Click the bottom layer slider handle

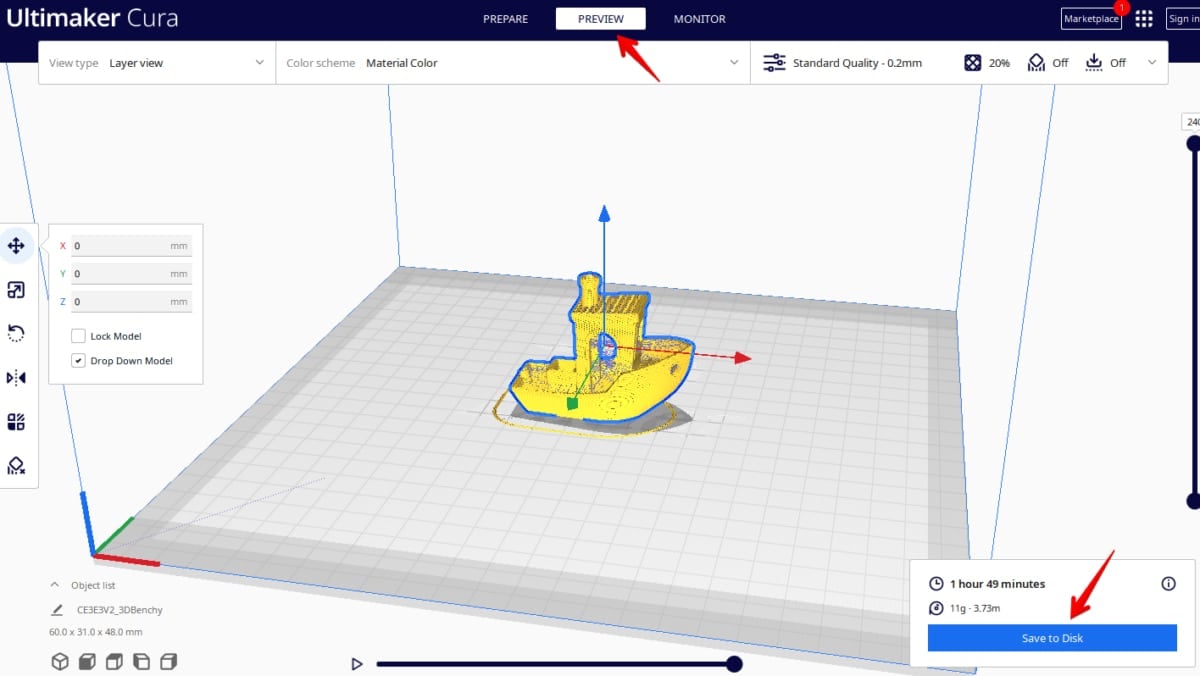click(x=1193, y=501)
